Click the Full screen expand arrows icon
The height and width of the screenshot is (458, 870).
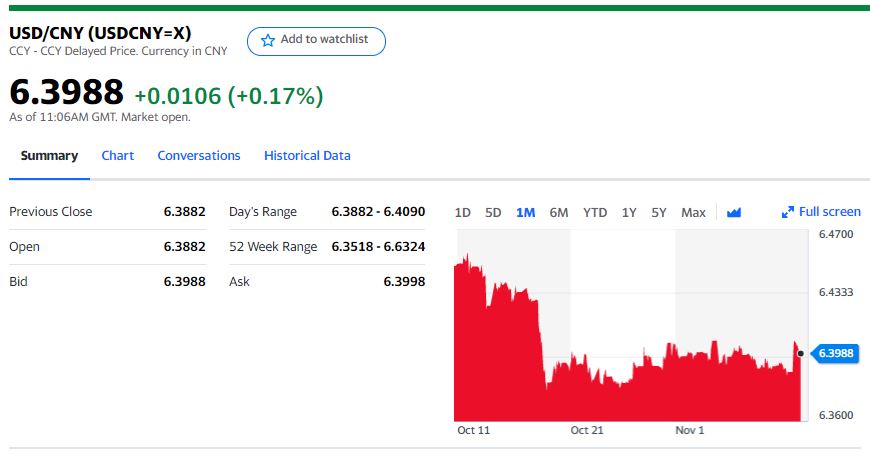pyautogui.click(x=787, y=212)
